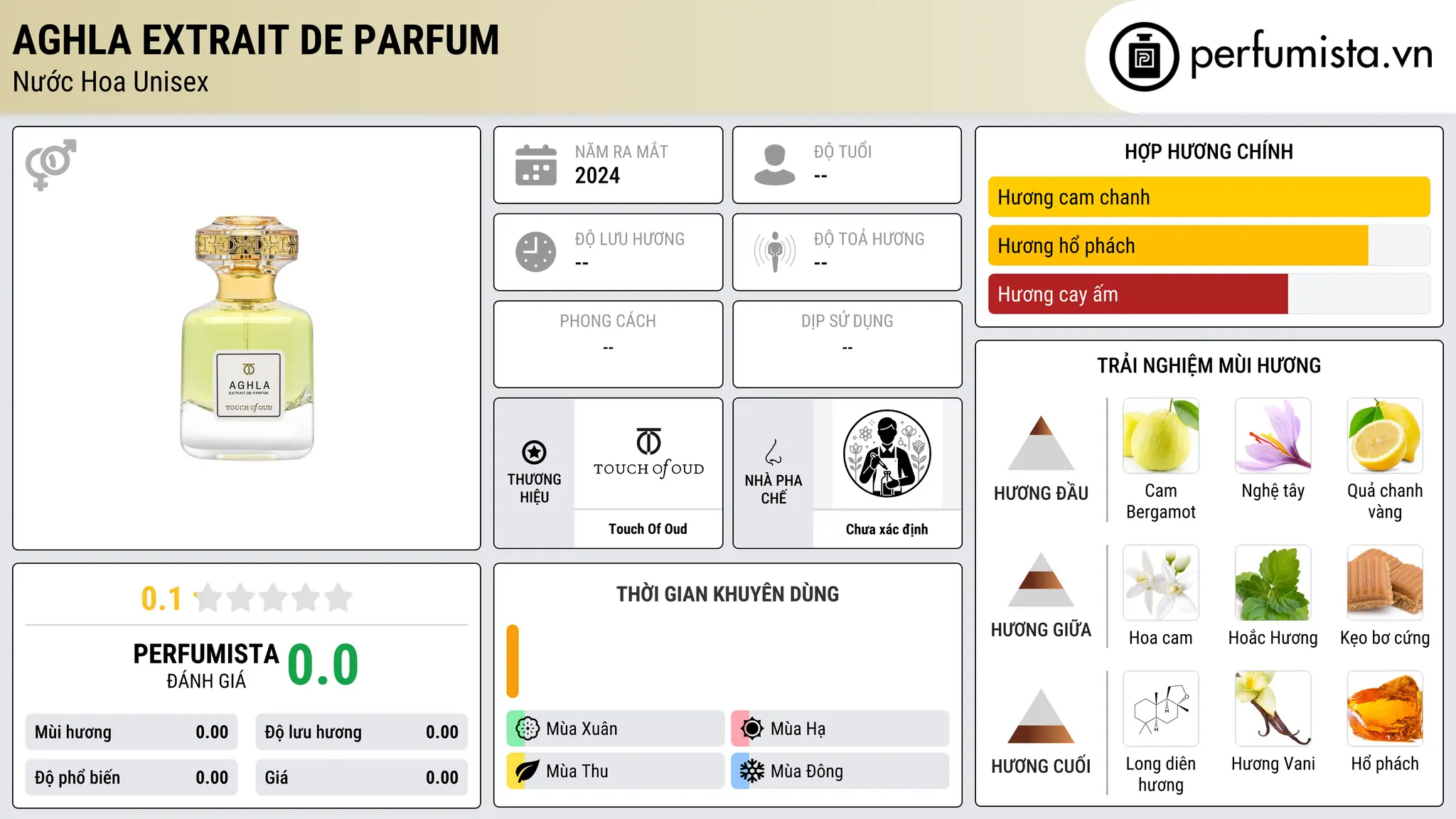The image size is (1456, 819).
Task: Click the Hương cuối pyramid icon
Action: coord(1041,716)
